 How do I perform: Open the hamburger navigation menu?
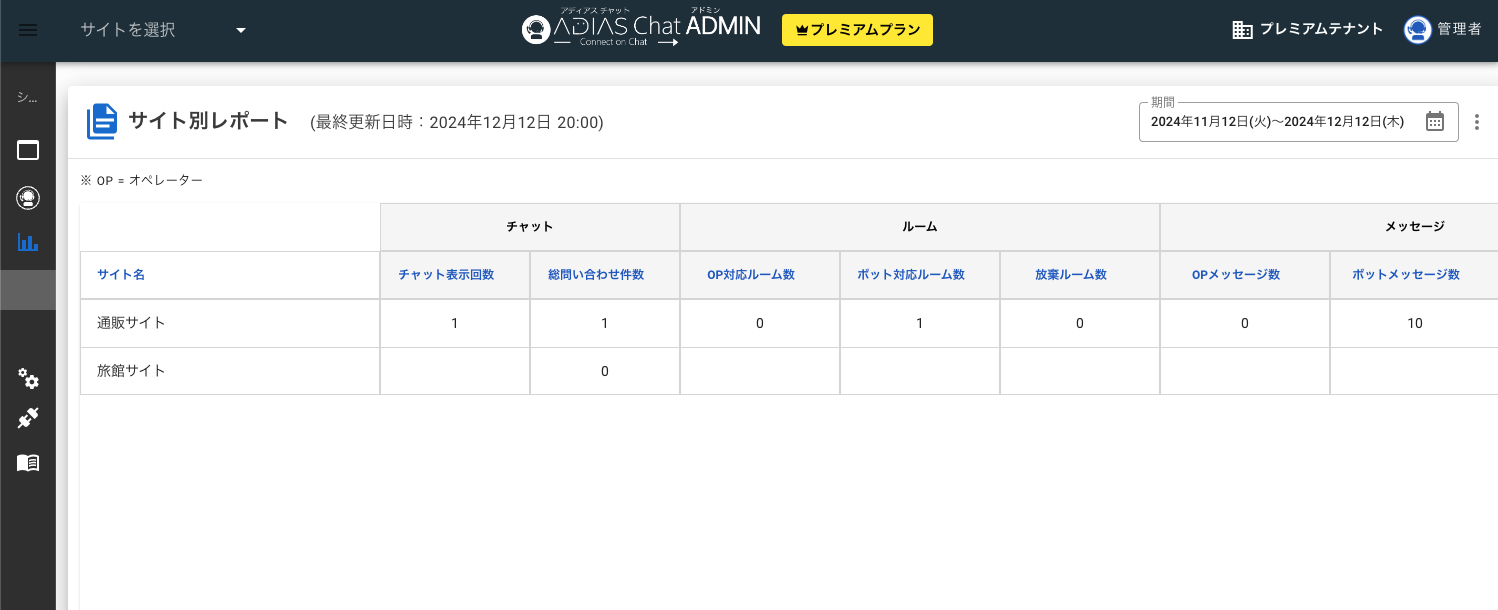coord(28,30)
